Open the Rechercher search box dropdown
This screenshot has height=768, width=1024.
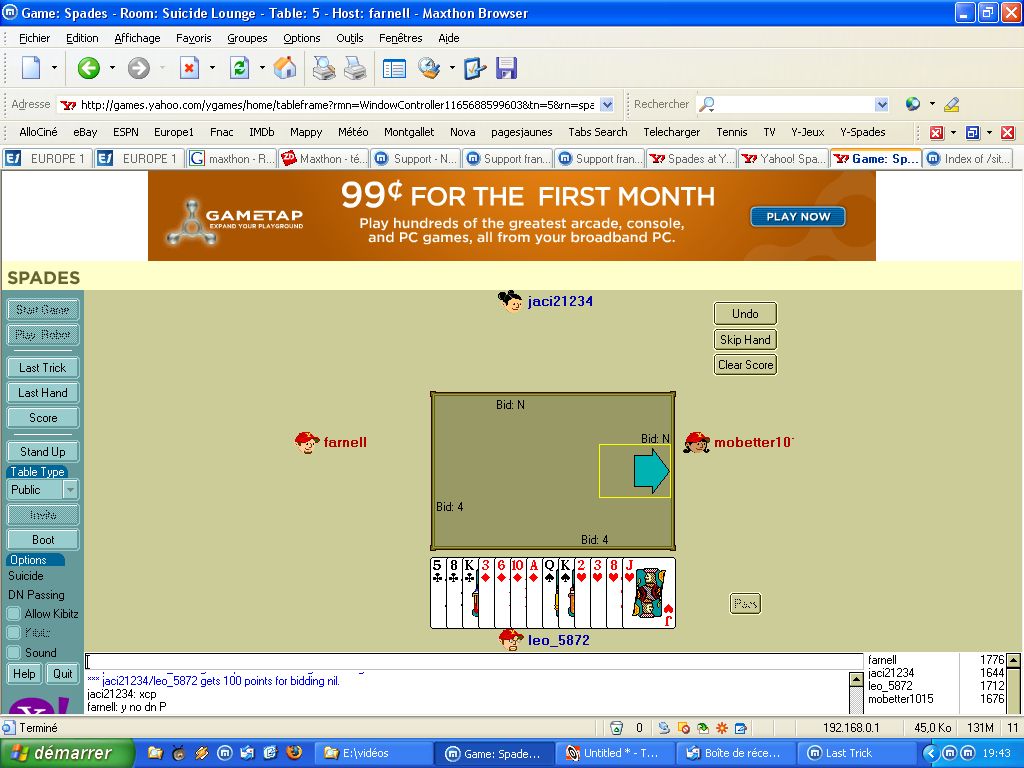(x=881, y=105)
